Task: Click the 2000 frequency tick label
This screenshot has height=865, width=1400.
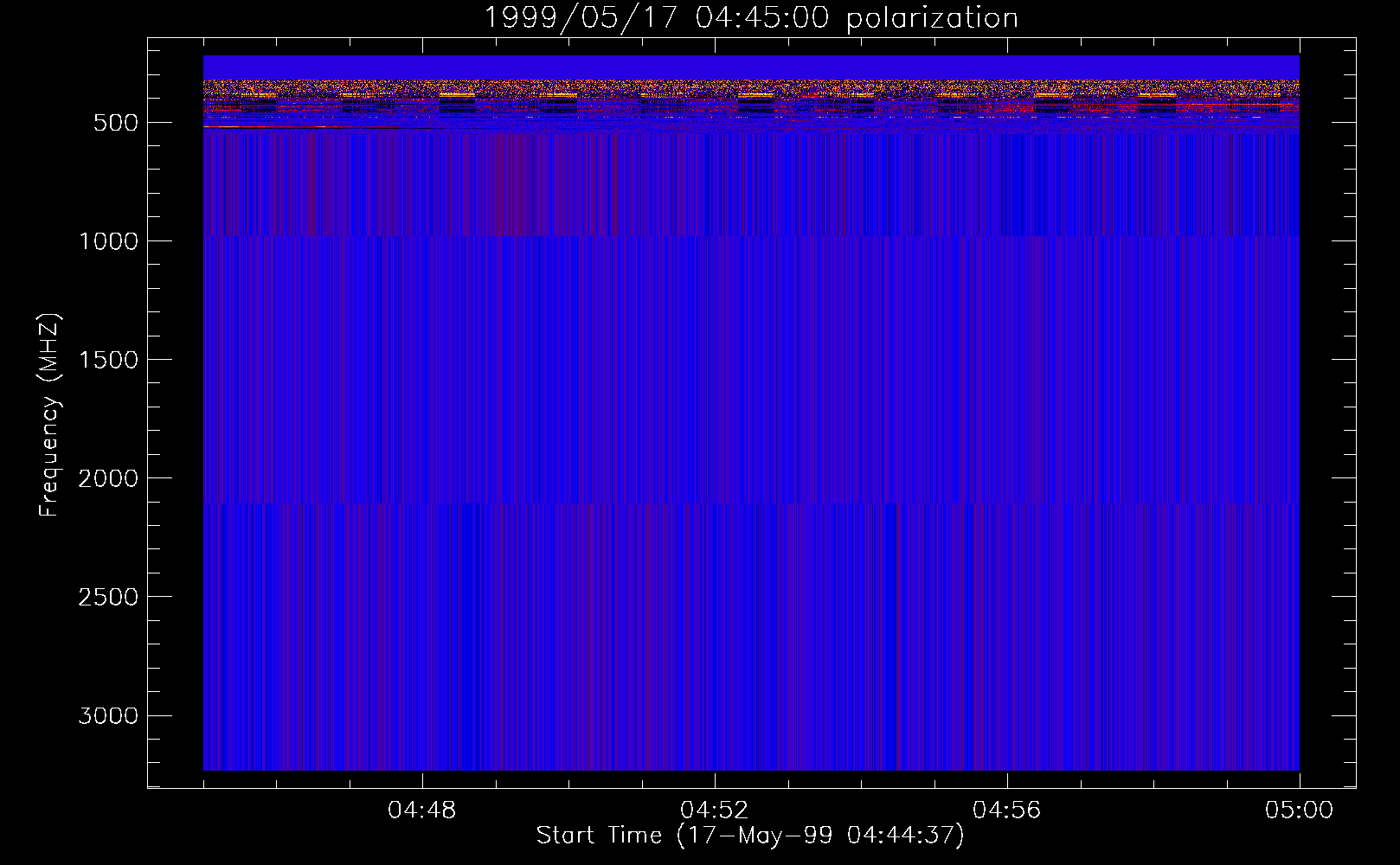Action: [x=108, y=478]
